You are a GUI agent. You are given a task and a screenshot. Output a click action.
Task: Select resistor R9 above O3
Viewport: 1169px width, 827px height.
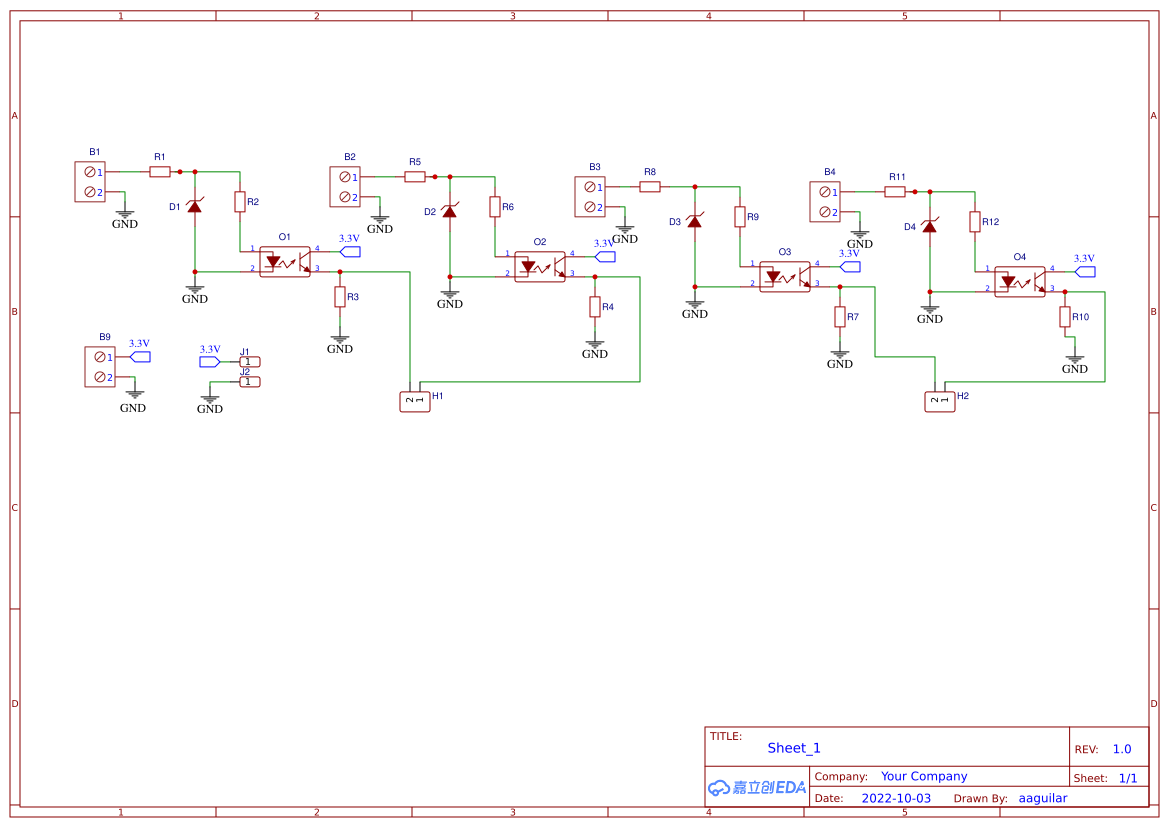740,217
